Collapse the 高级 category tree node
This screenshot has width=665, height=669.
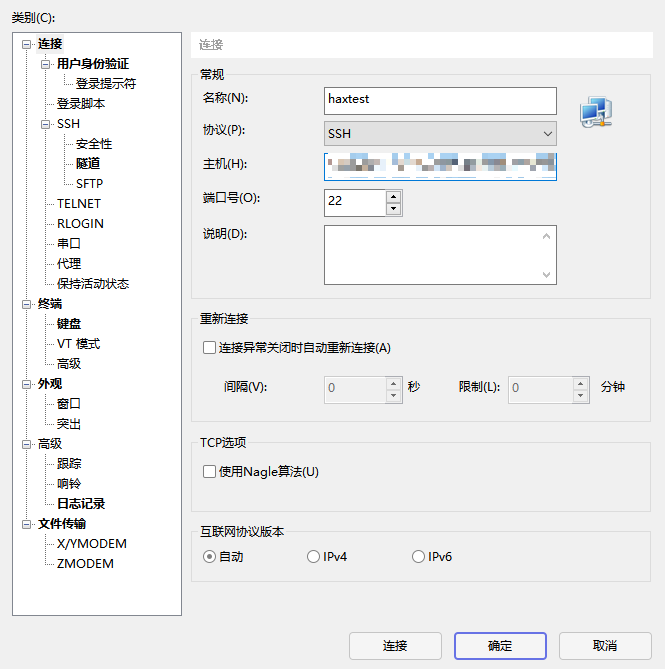26,444
